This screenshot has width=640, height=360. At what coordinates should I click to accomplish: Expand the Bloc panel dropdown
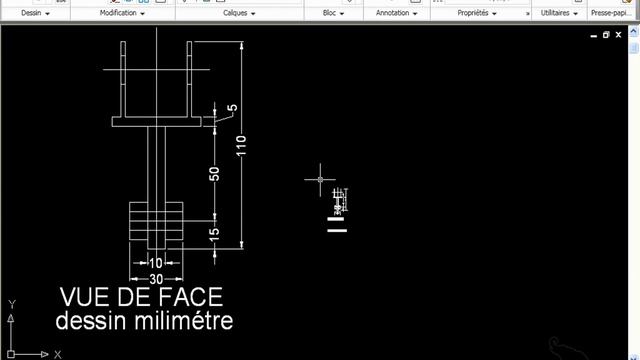[x=333, y=13]
